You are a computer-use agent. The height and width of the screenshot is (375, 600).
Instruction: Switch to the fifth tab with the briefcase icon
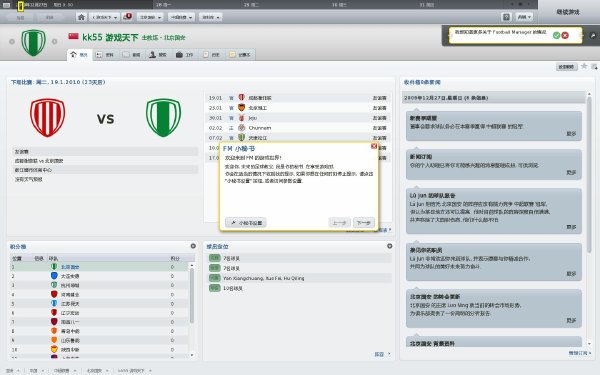pos(184,55)
